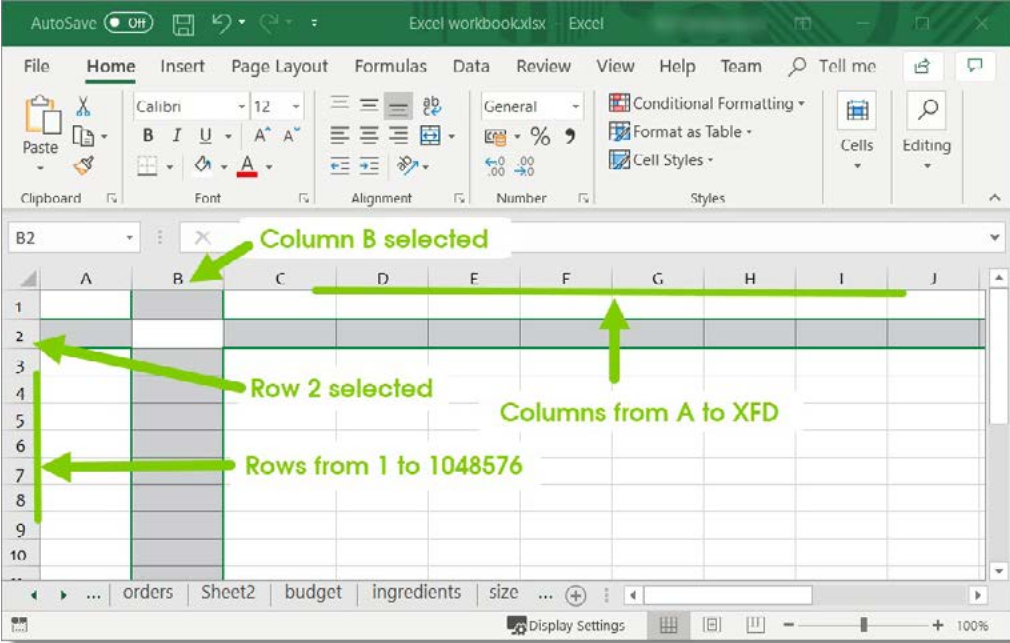
Task: Select Middle Align button
Action: [x=369, y=106]
